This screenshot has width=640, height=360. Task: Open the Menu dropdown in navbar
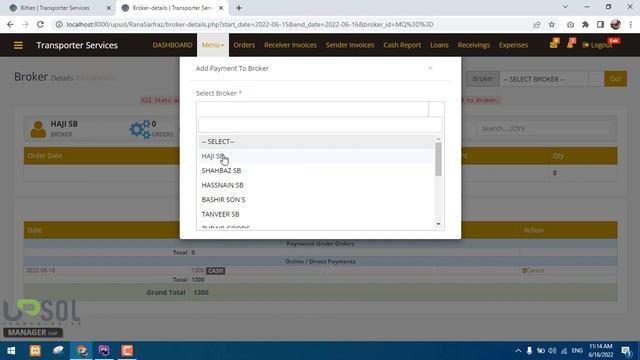tap(213, 45)
